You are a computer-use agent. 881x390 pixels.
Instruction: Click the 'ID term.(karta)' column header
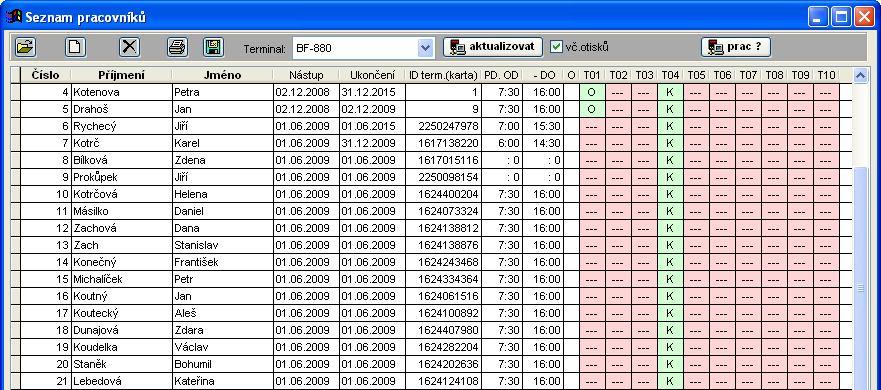coord(443,75)
